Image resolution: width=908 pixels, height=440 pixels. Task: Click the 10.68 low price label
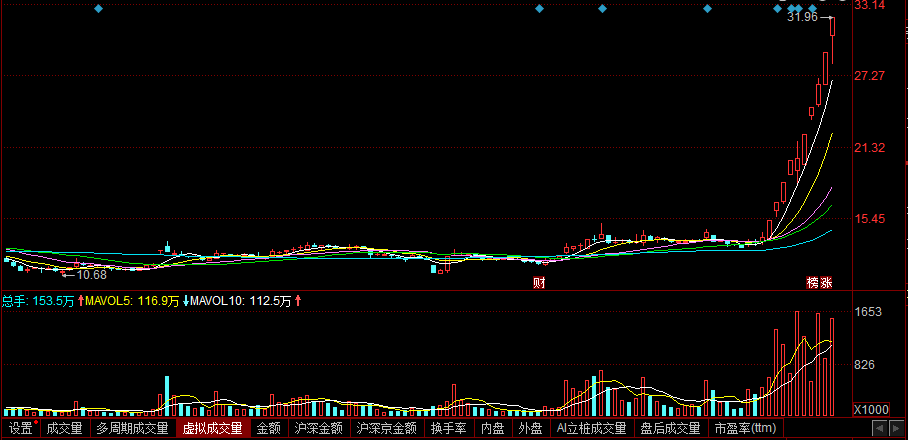point(92,275)
